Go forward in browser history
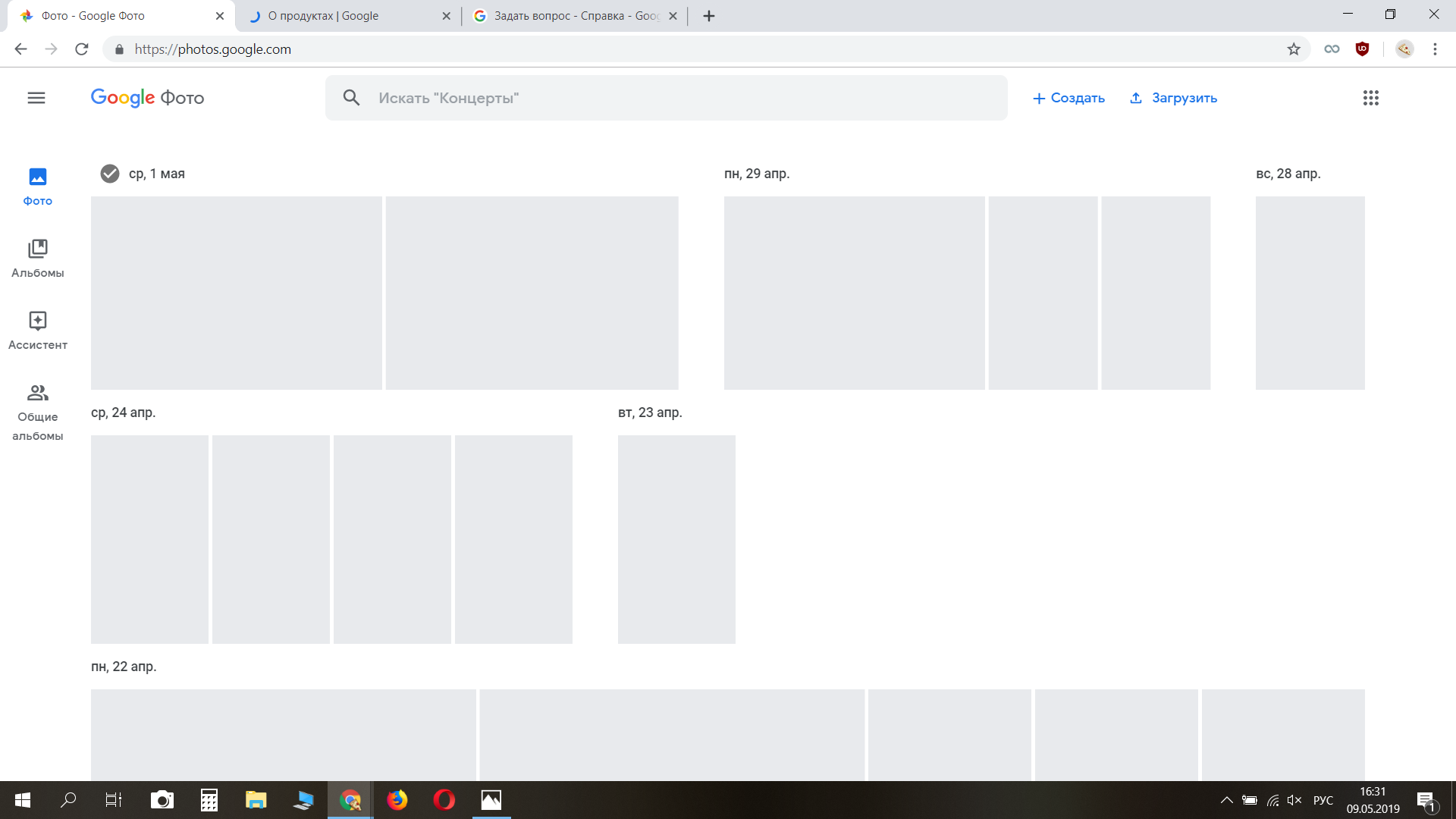Screen dimensions: 1456x819 [51, 49]
